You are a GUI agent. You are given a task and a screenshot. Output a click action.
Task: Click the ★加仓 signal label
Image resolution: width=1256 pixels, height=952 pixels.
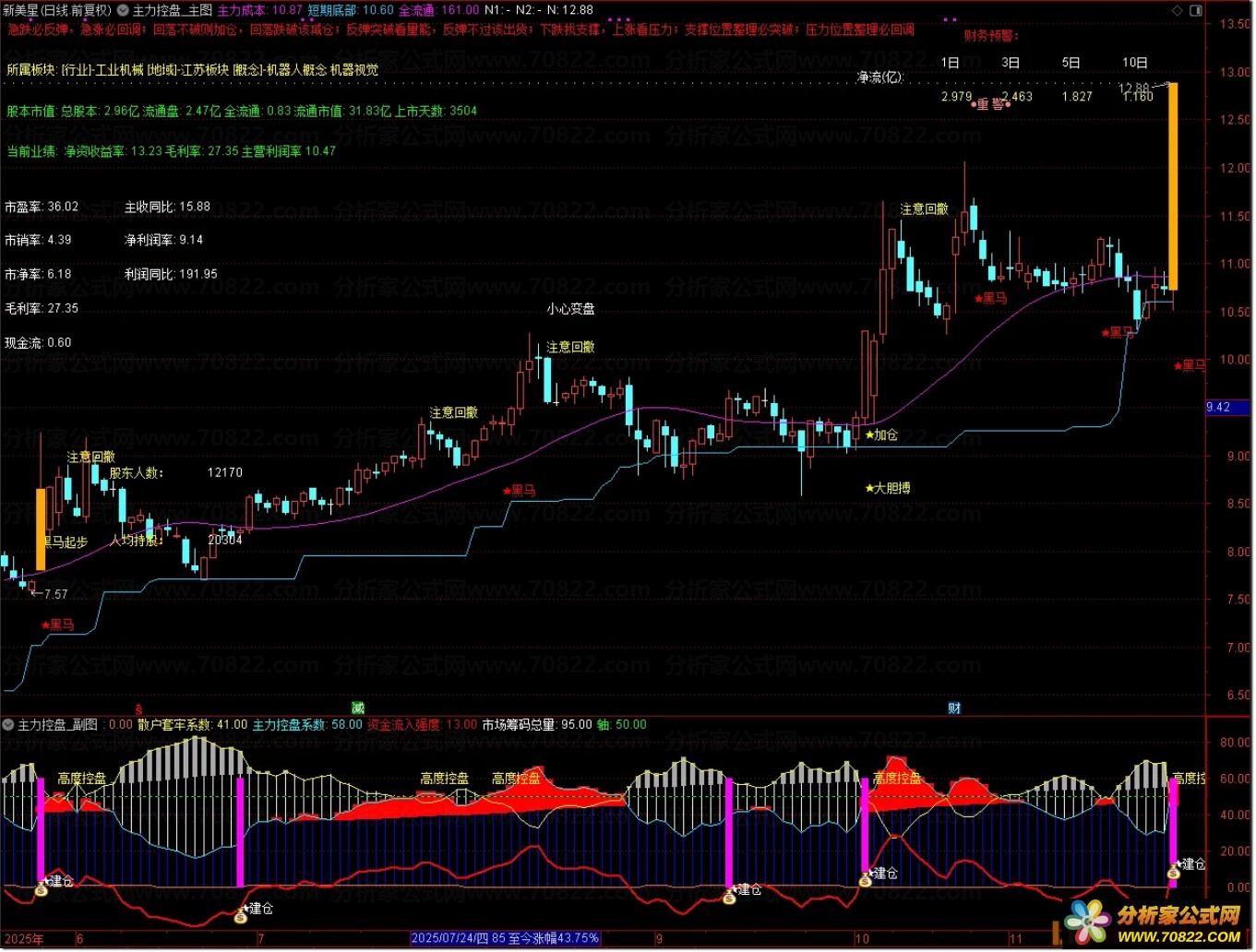881,434
